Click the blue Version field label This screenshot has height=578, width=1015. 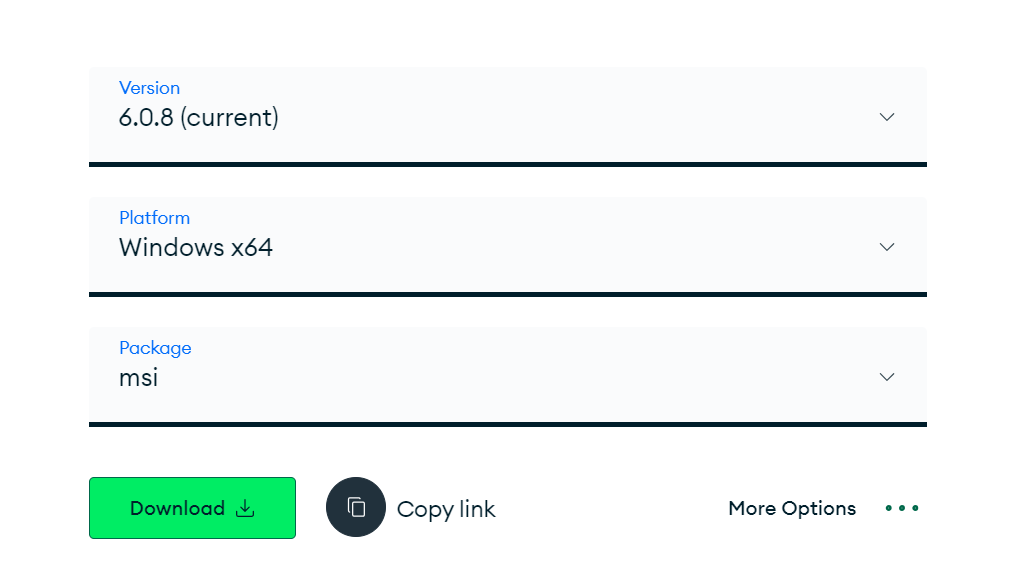pyautogui.click(x=149, y=88)
